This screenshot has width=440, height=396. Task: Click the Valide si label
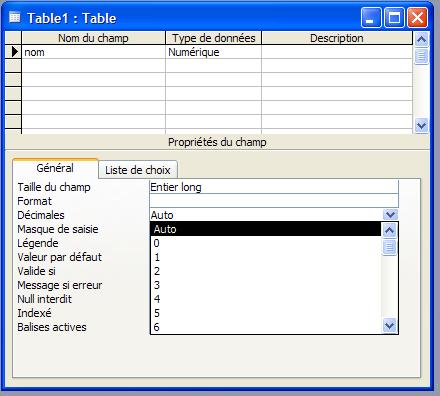[36, 271]
